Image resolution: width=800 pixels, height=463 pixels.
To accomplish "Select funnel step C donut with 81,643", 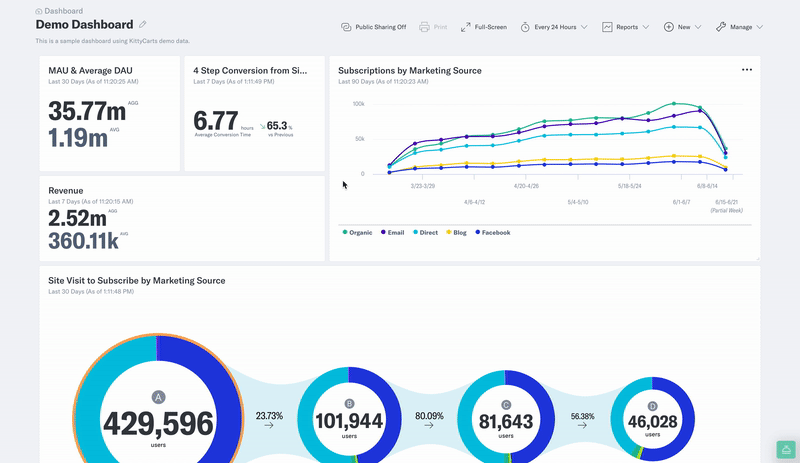I will [506, 416].
